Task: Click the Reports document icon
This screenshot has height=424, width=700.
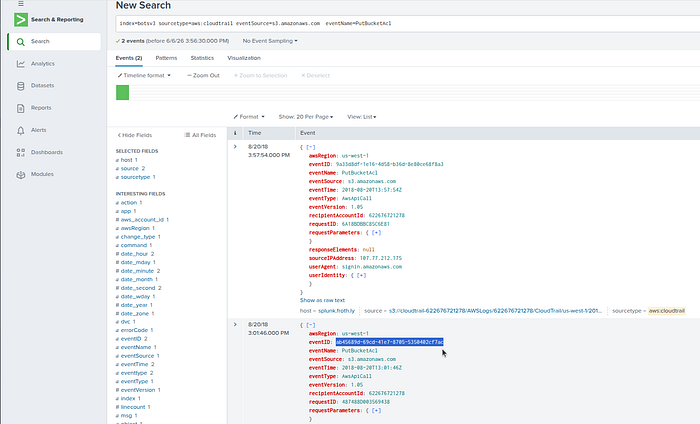Action: click(x=21, y=108)
